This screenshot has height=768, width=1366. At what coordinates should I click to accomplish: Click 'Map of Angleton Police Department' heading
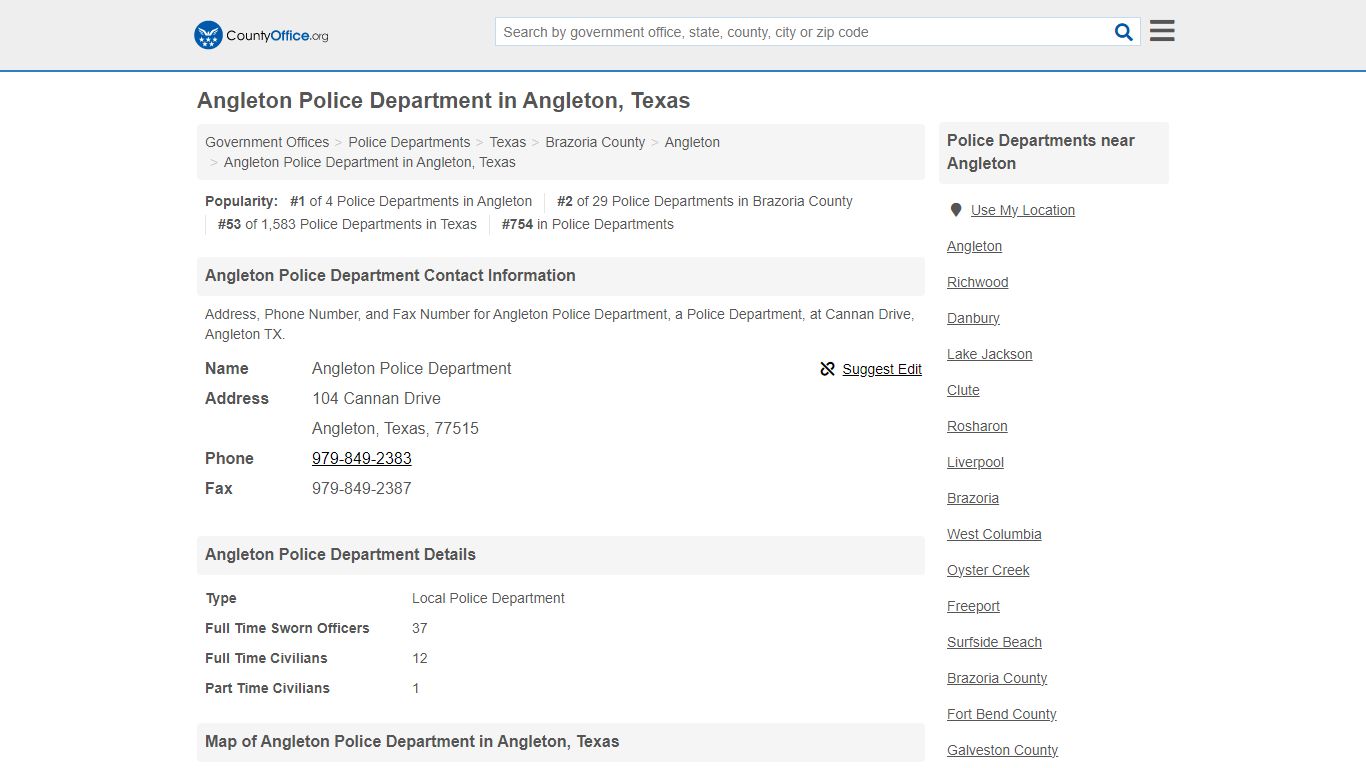[x=412, y=741]
